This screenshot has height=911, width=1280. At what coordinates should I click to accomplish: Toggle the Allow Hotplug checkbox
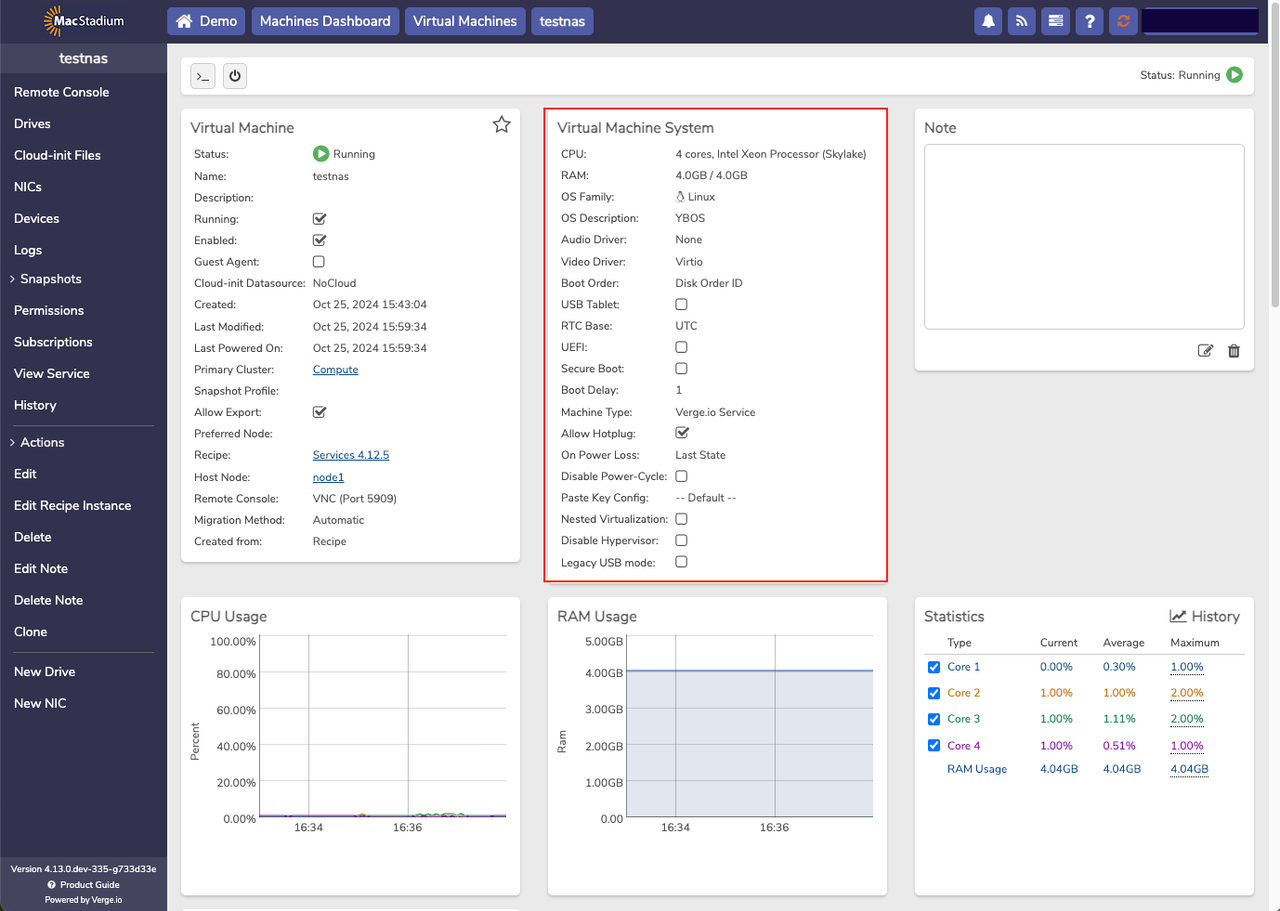pos(682,433)
